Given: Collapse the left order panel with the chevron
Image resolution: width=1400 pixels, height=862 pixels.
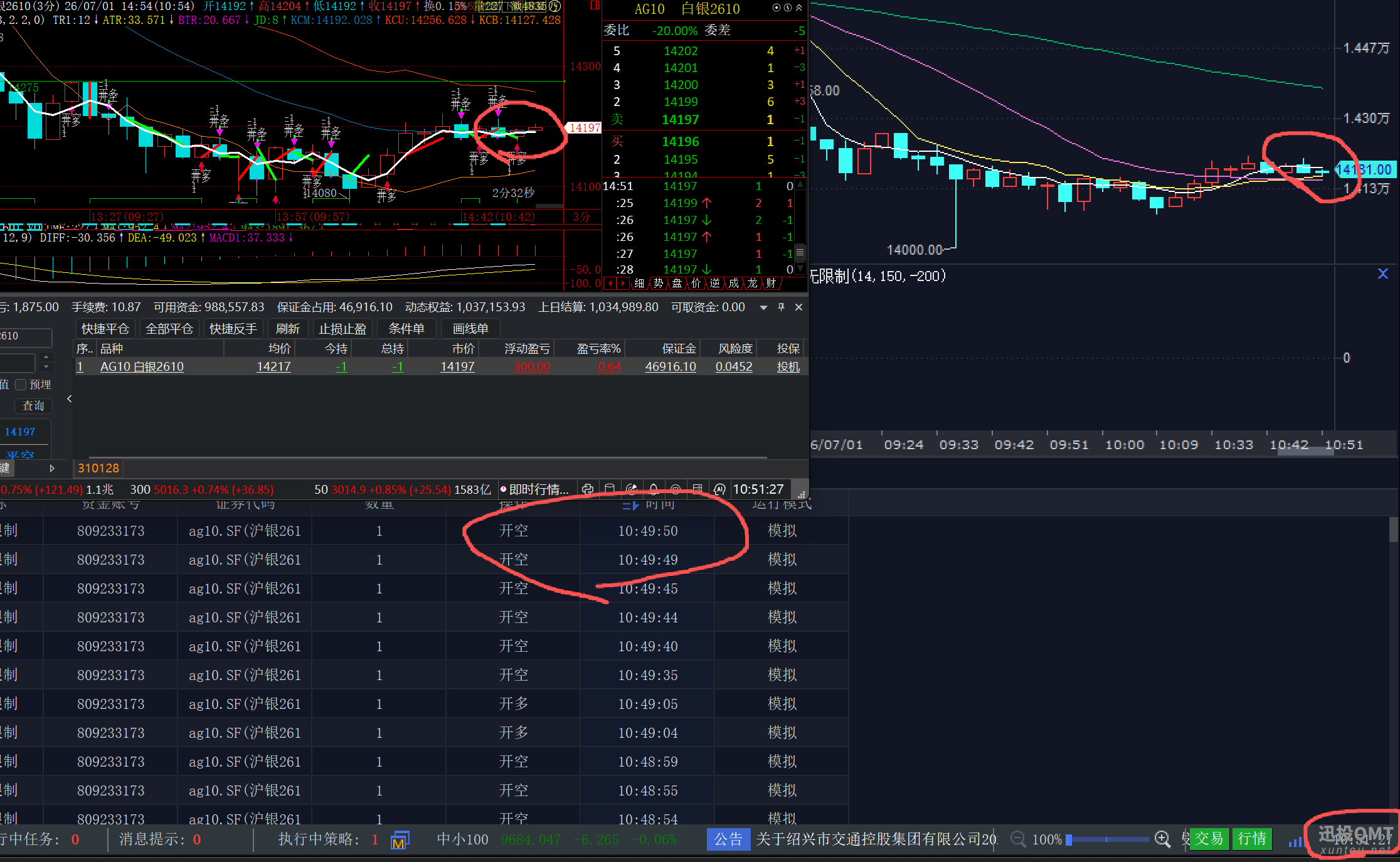Looking at the screenshot, I should (x=69, y=398).
